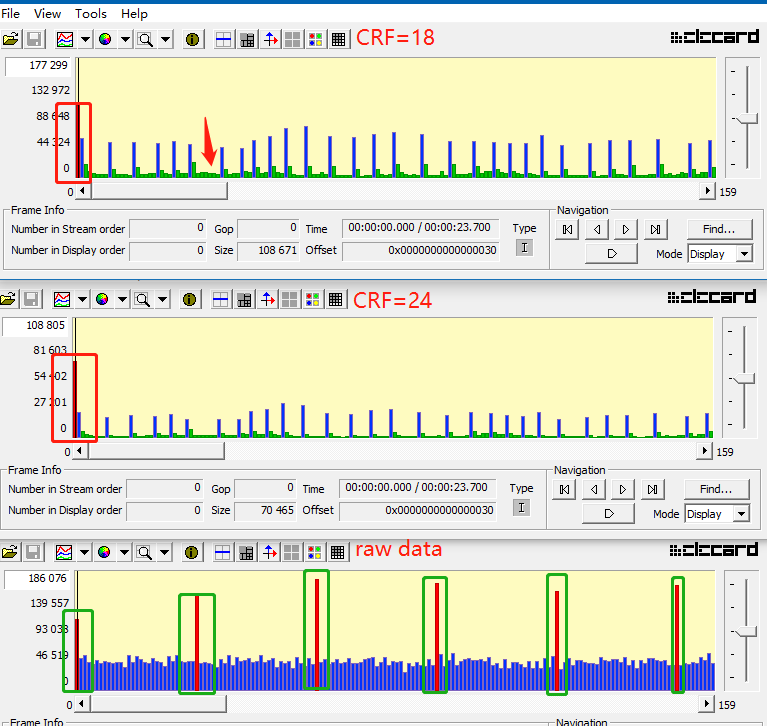Click left scroll arrow under CRF=24 chart
Image resolution: width=767 pixels, height=726 pixels.
(80, 451)
